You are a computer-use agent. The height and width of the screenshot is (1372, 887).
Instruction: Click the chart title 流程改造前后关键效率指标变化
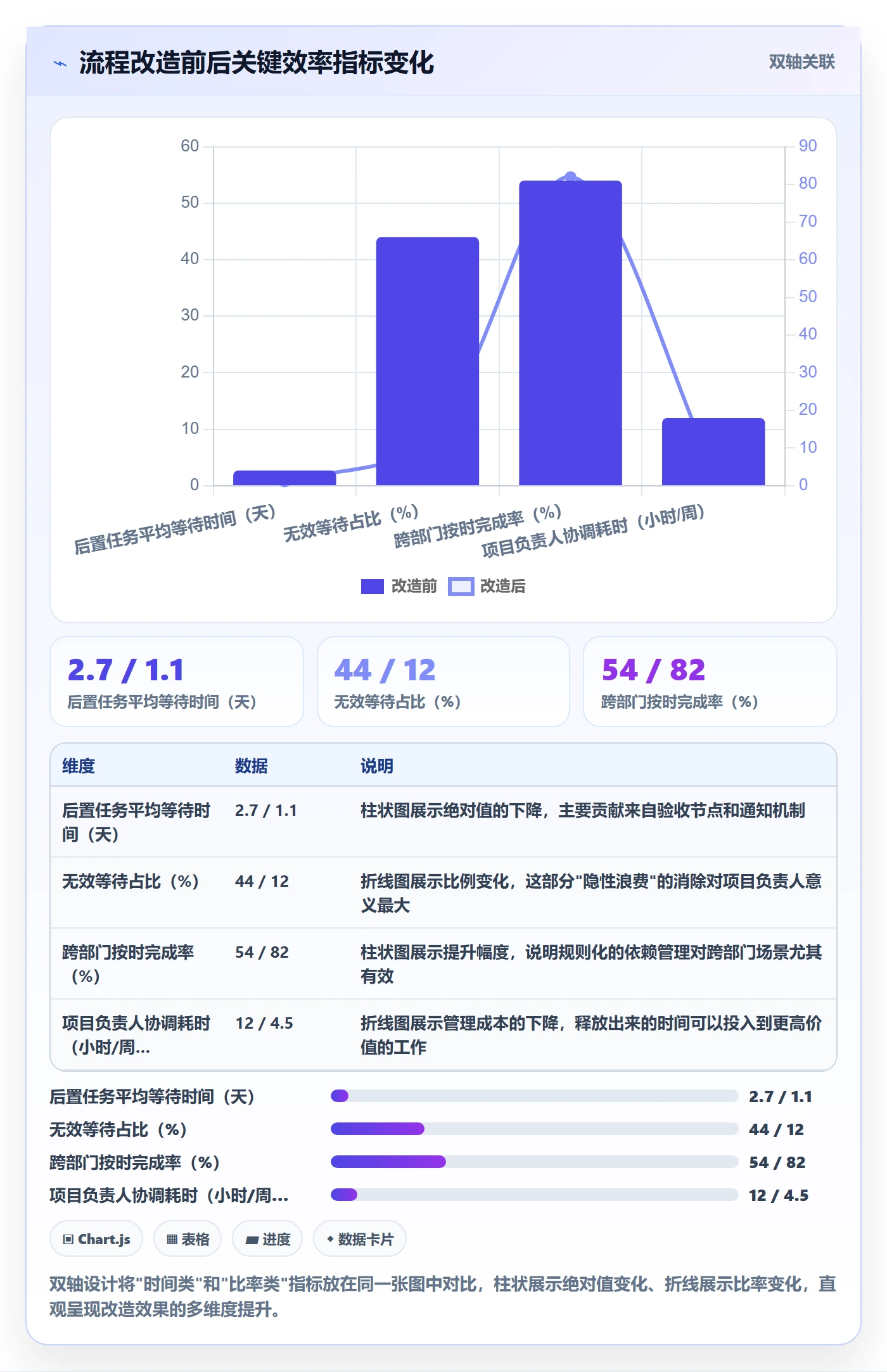257,63
